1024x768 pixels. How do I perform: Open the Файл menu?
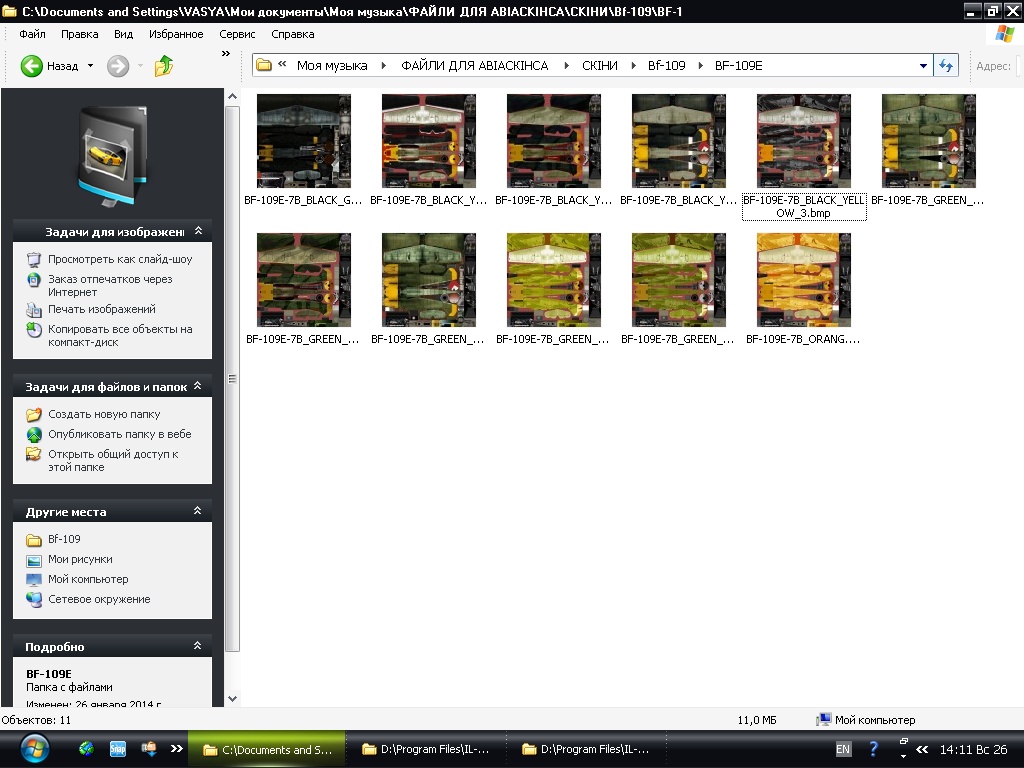pos(32,34)
